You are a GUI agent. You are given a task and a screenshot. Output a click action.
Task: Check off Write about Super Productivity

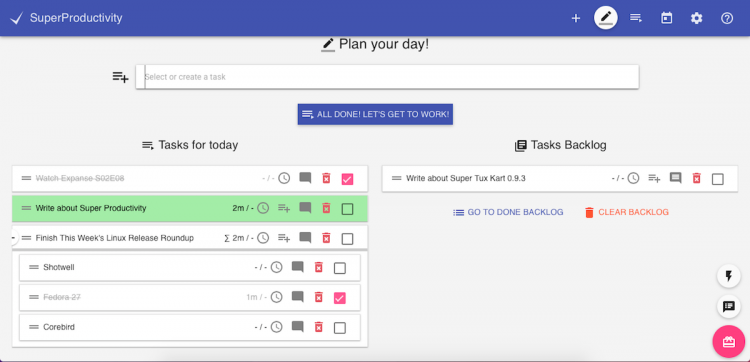point(347,209)
